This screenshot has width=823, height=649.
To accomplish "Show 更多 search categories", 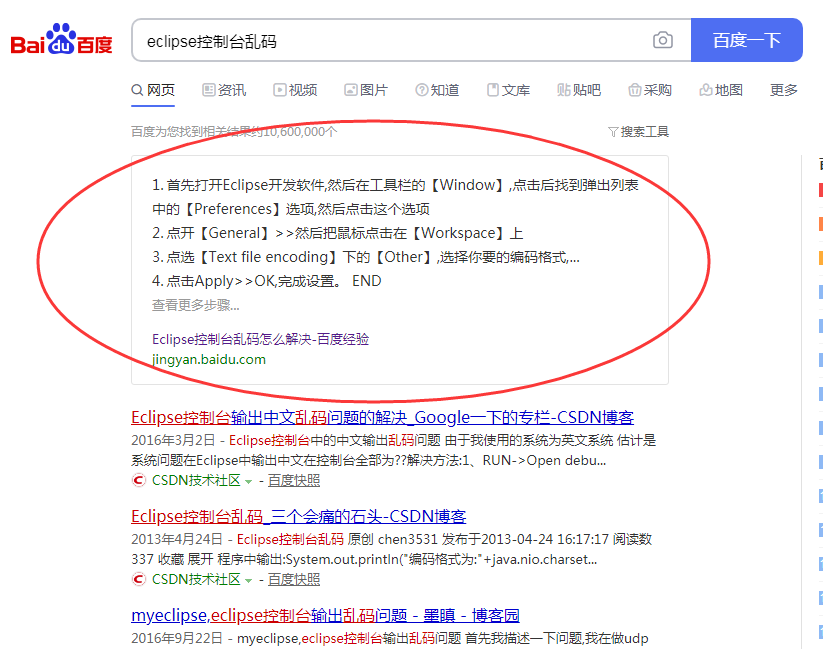I will click(x=784, y=90).
